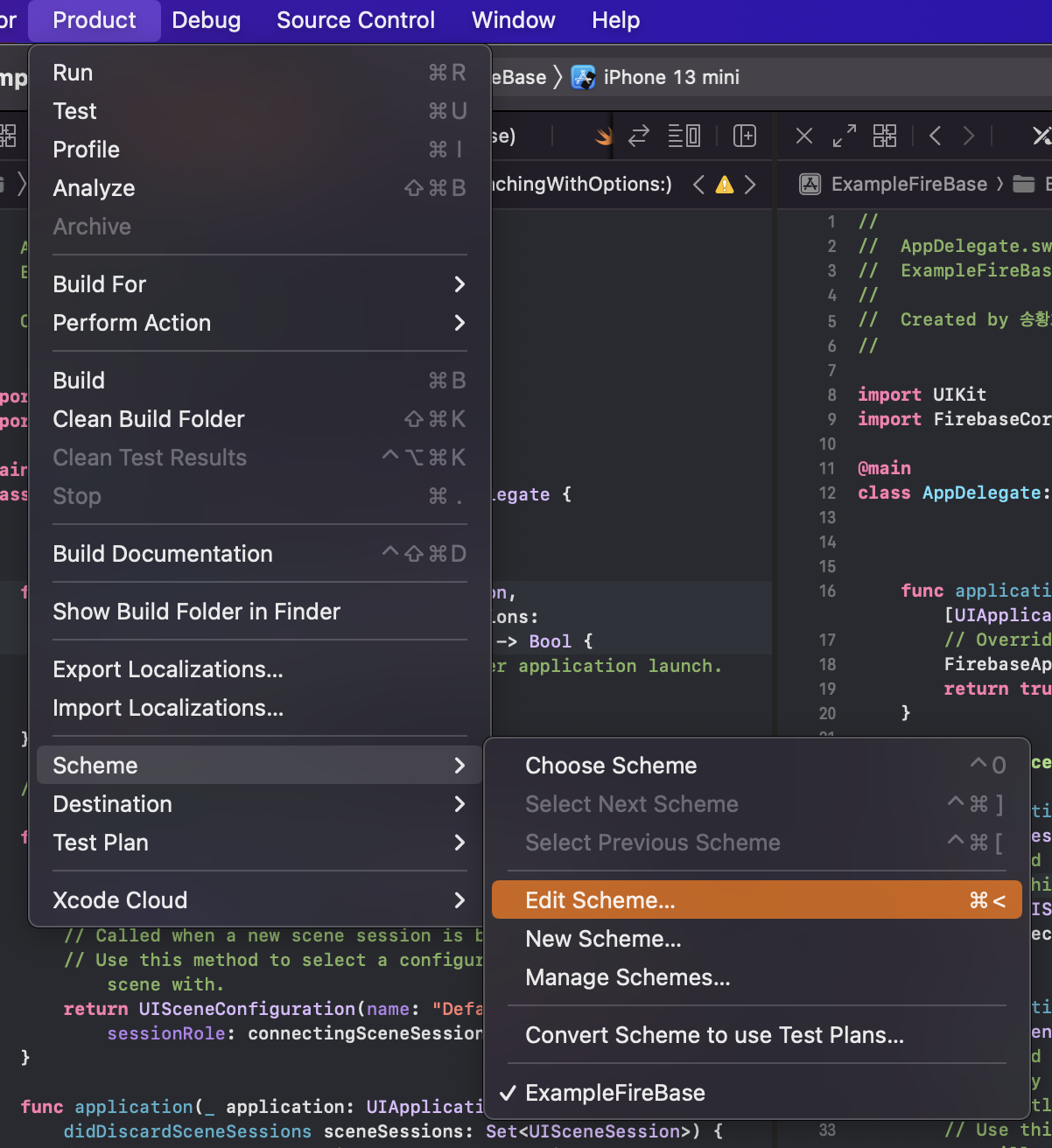
Task: Click the folder icon in the right jump bar
Action: [x=1023, y=184]
